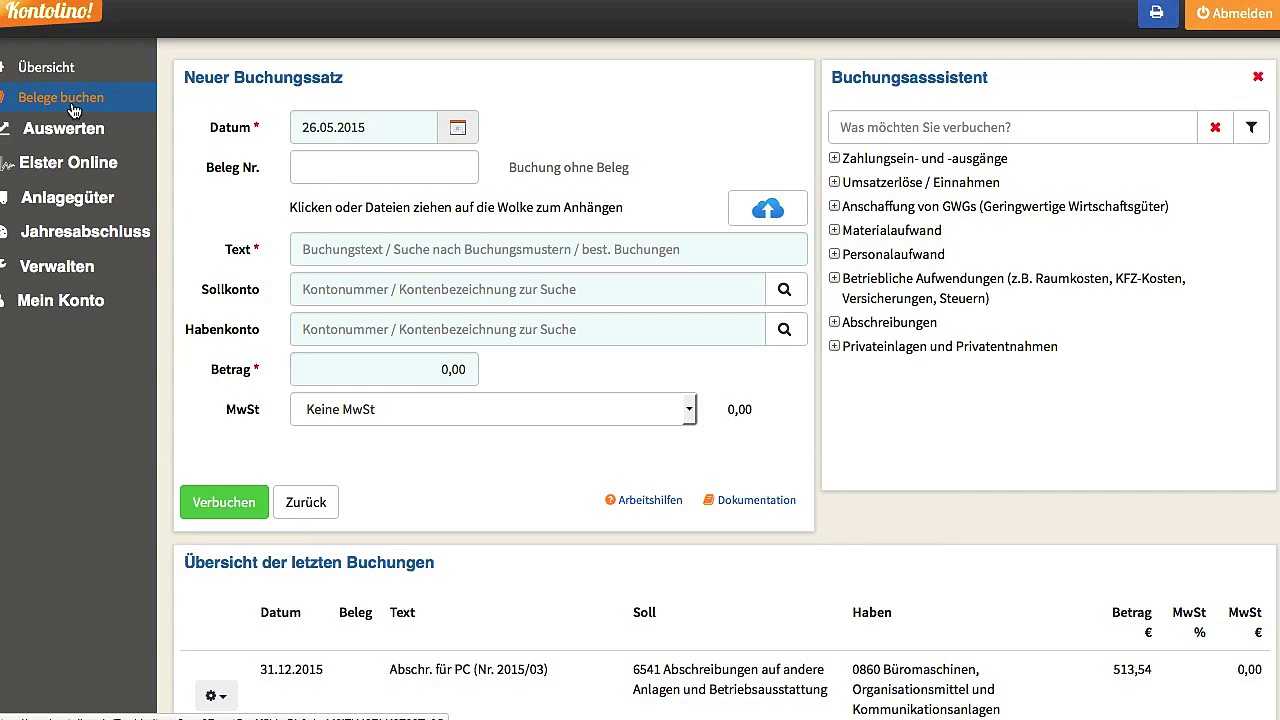Click the printer icon in top bar
The width and height of the screenshot is (1280, 720).
[x=1156, y=13]
